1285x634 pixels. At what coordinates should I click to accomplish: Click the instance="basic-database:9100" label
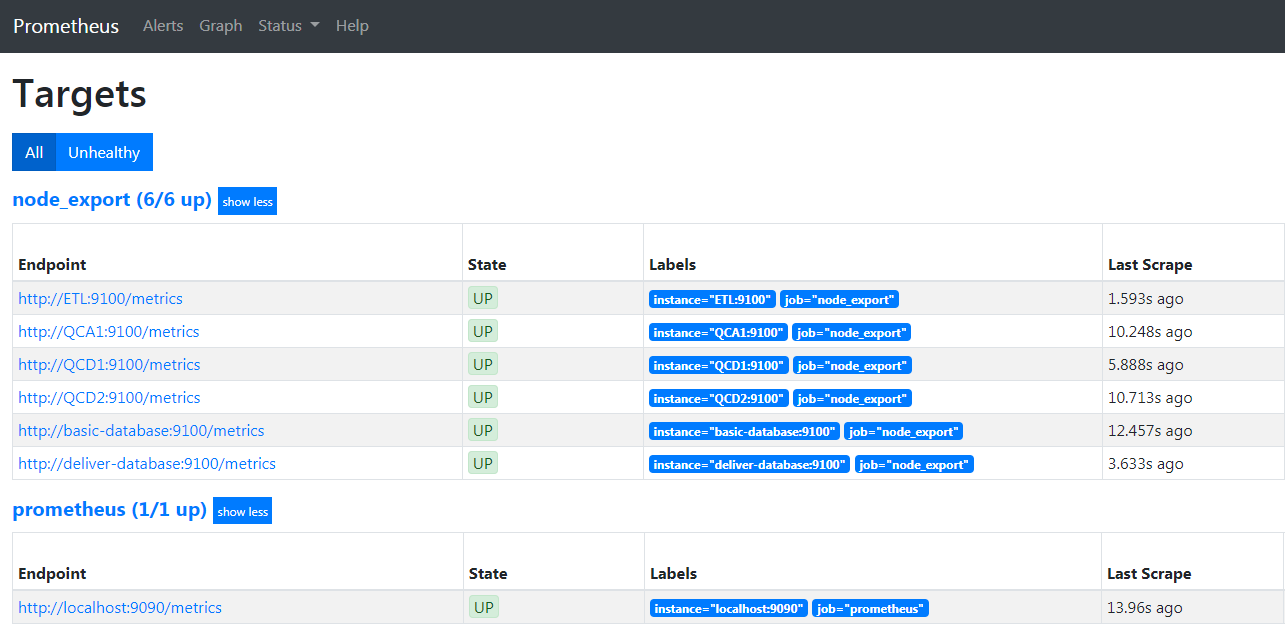coord(744,431)
